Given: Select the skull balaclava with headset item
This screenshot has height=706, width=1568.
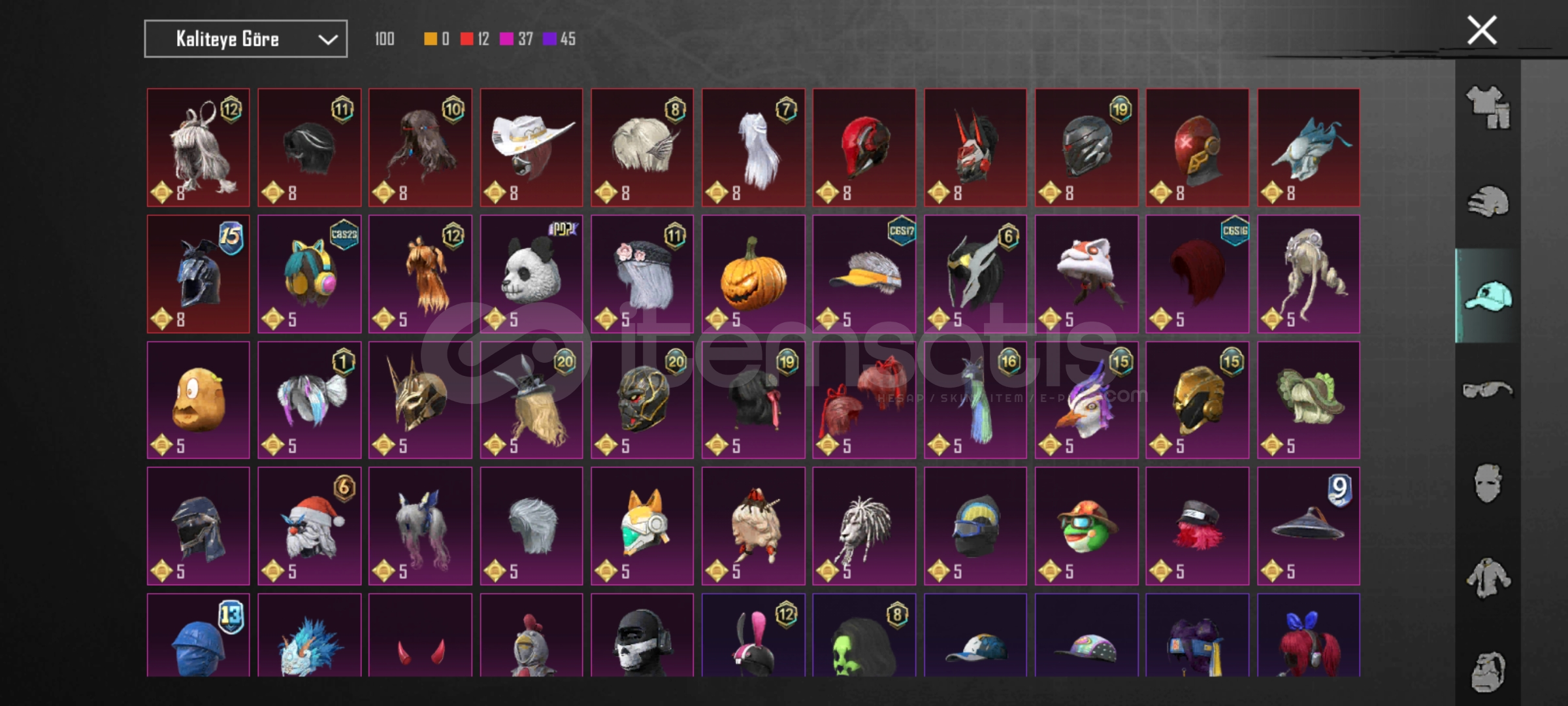Looking at the screenshot, I should click(642, 635).
